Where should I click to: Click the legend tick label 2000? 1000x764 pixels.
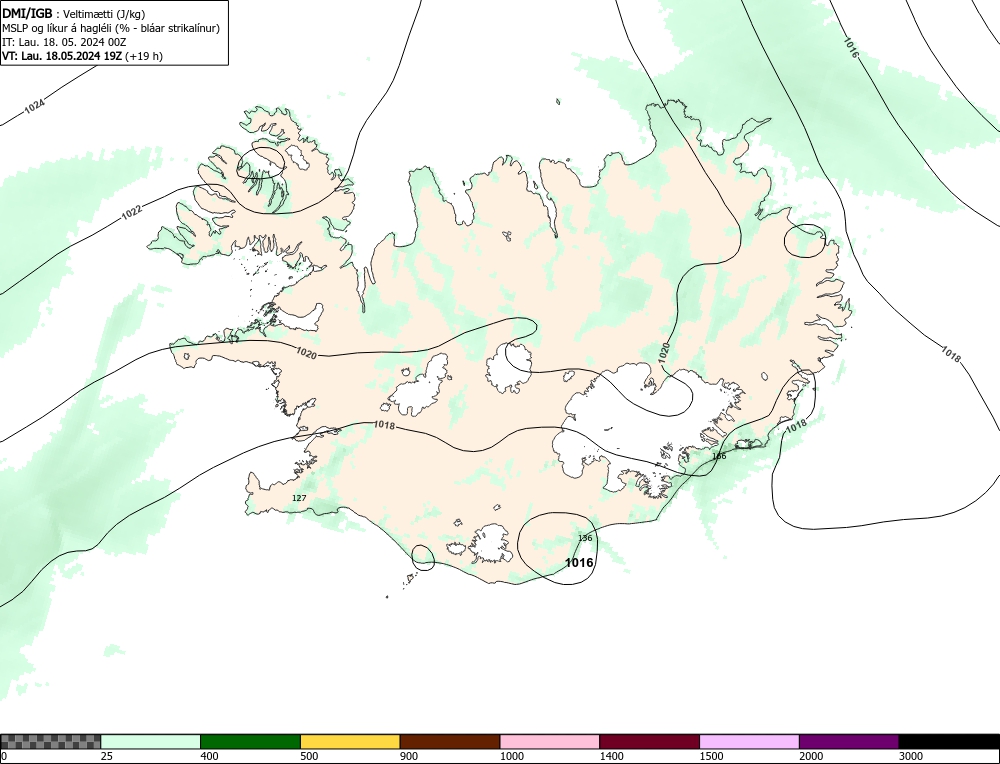(811, 756)
